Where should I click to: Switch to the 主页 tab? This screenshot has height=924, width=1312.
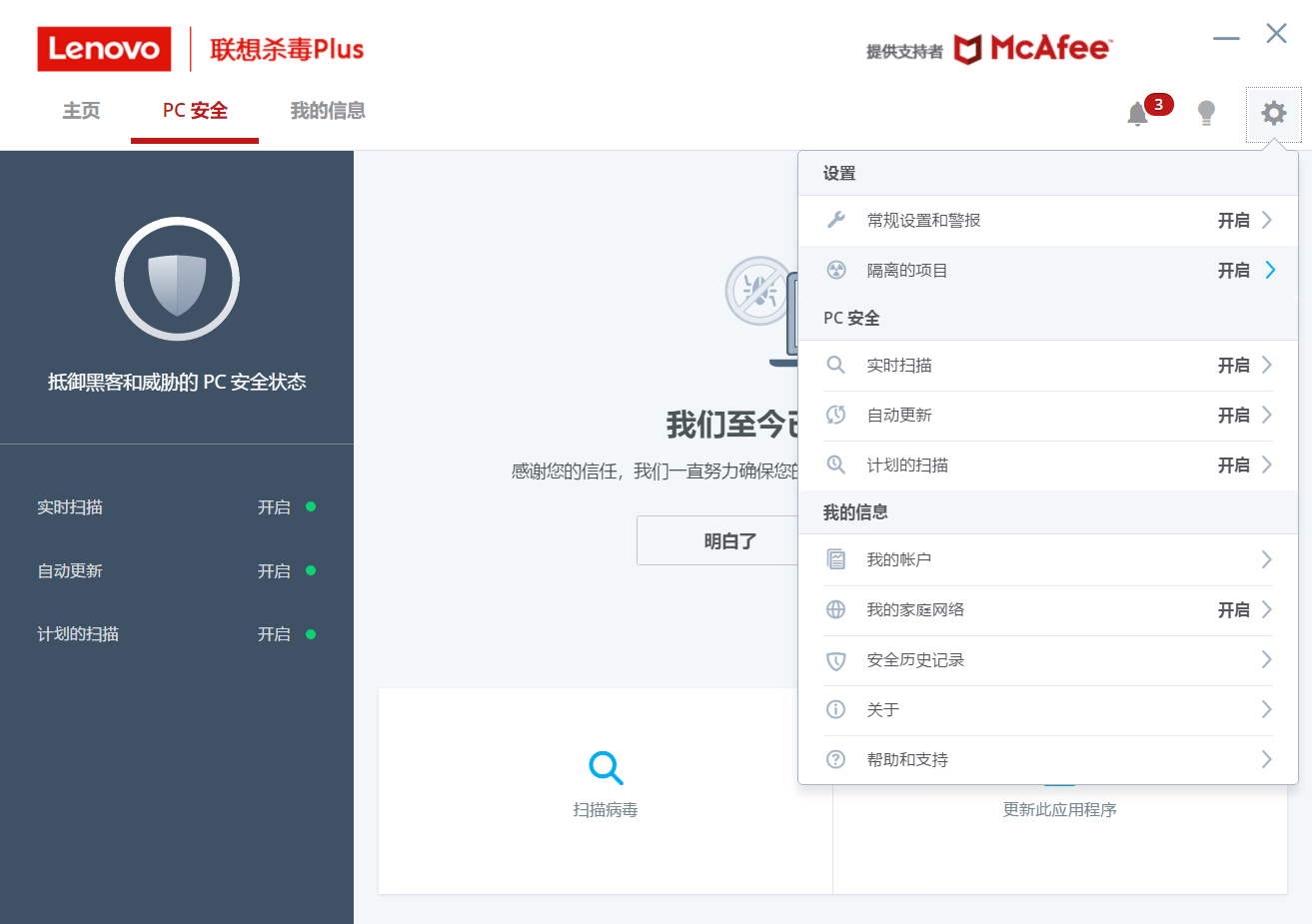tap(80, 111)
